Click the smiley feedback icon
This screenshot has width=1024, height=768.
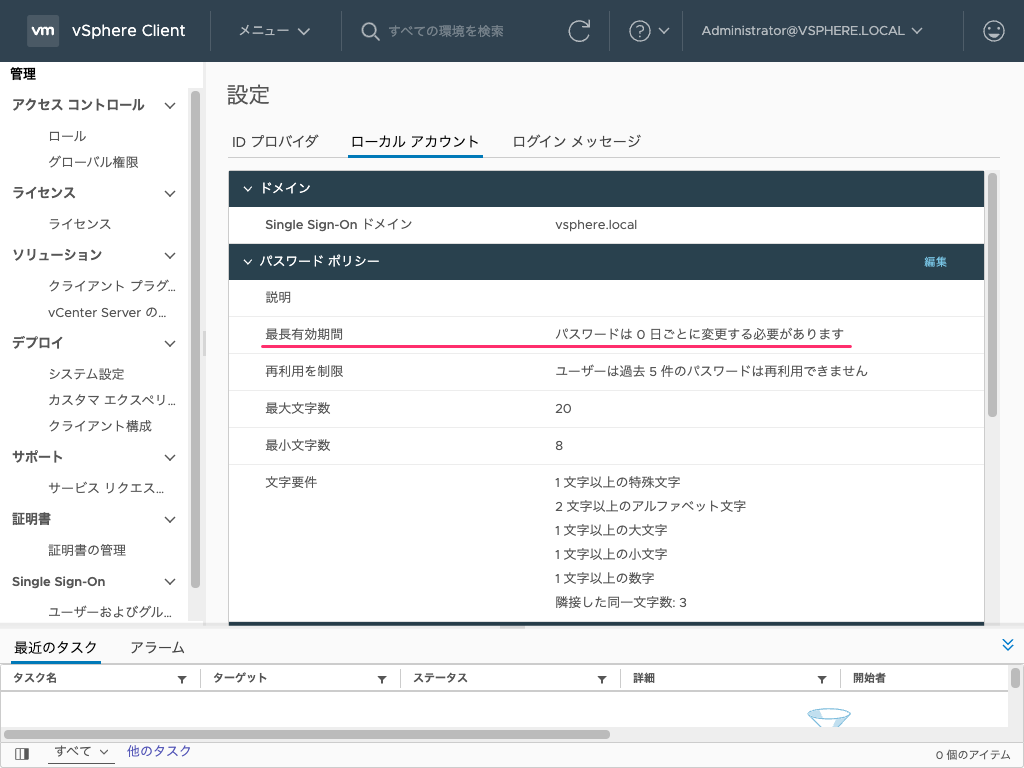tap(993, 31)
